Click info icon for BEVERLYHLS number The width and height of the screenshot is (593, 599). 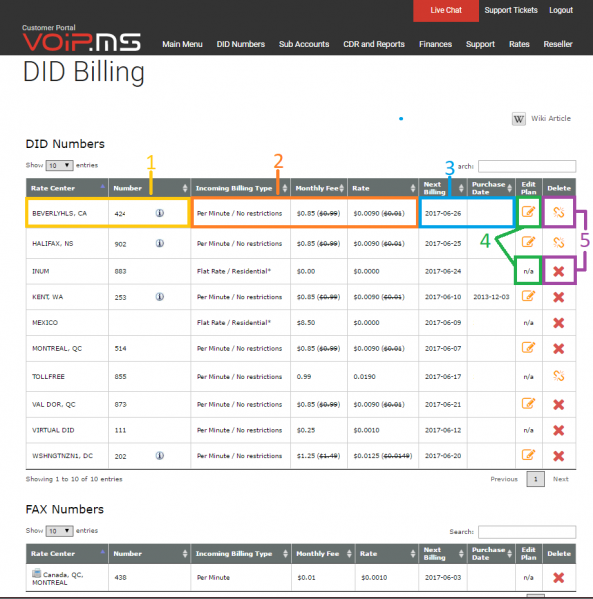coord(160,213)
